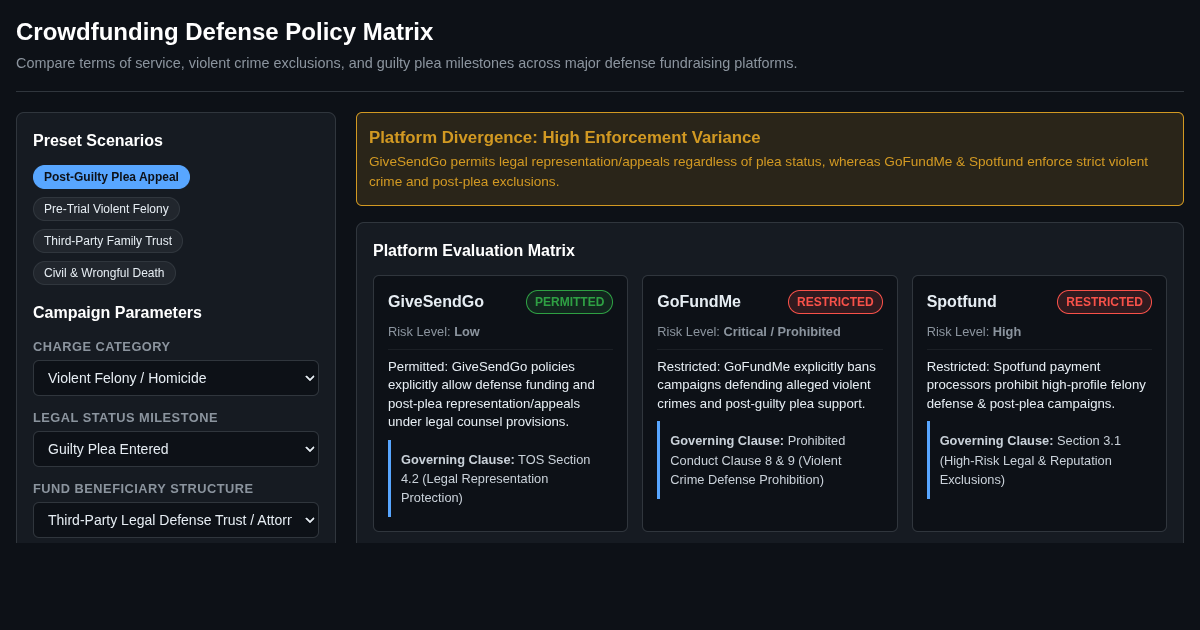The width and height of the screenshot is (1200, 630).
Task: Click the Spotfund card title
Action: [x=962, y=302]
